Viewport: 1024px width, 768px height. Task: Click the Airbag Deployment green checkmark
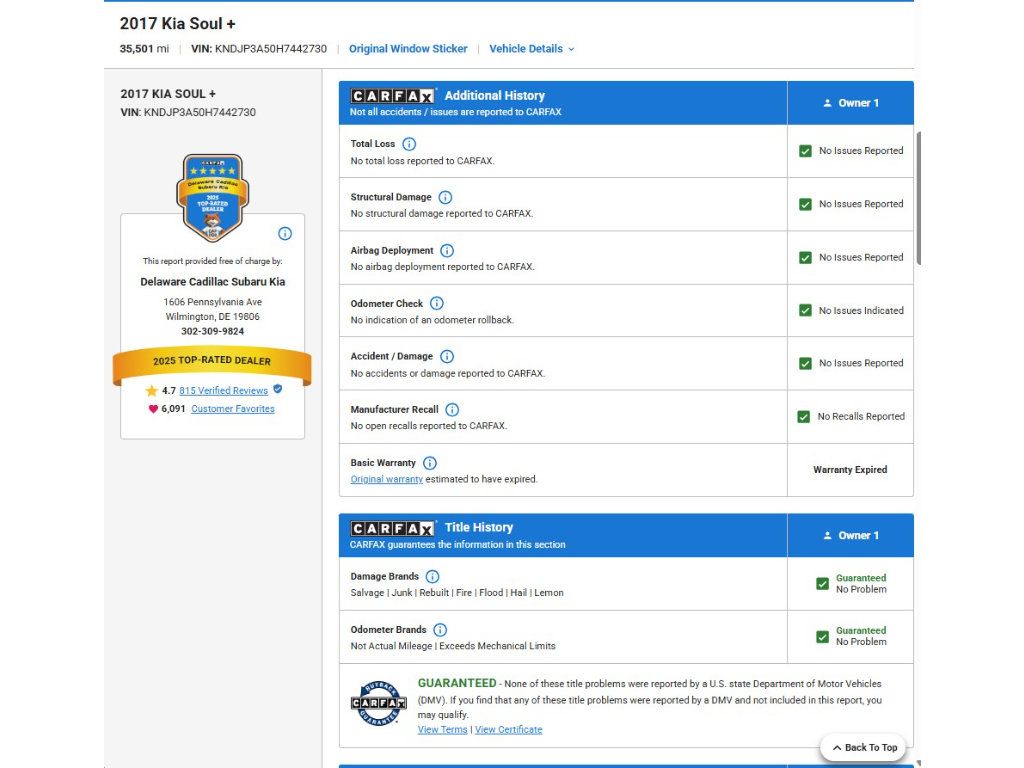[x=805, y=258]
